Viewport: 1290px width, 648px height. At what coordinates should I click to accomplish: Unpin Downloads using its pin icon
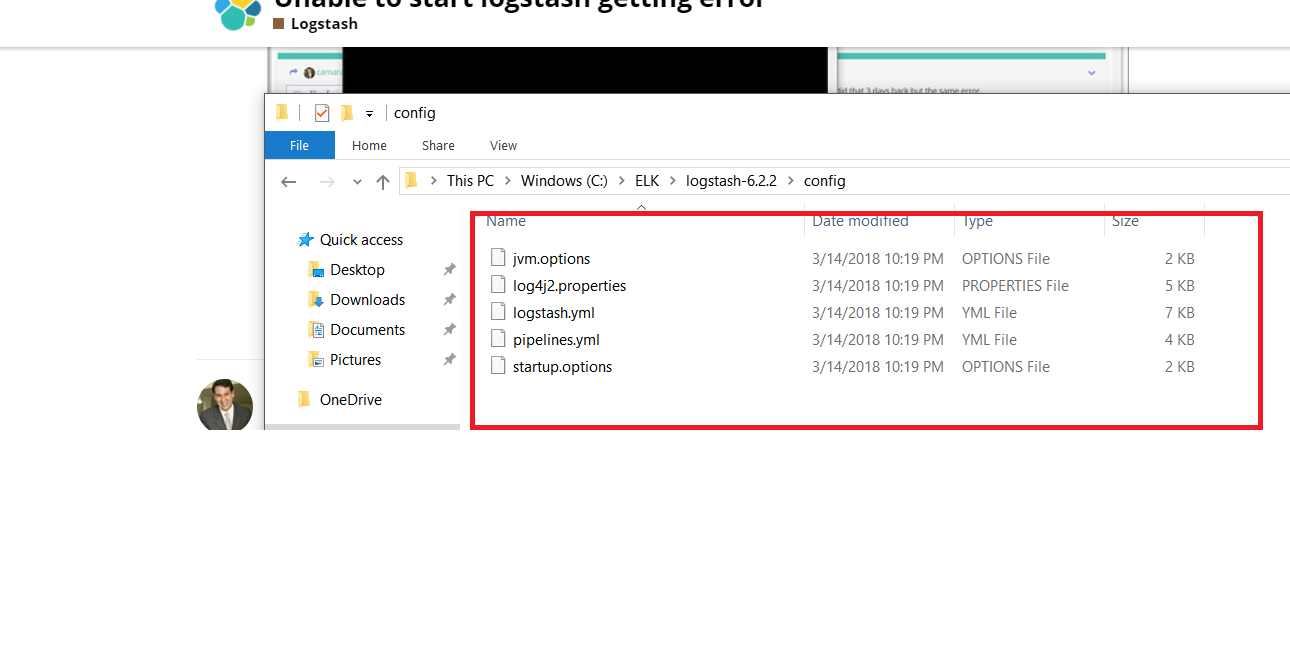point(450,300)
